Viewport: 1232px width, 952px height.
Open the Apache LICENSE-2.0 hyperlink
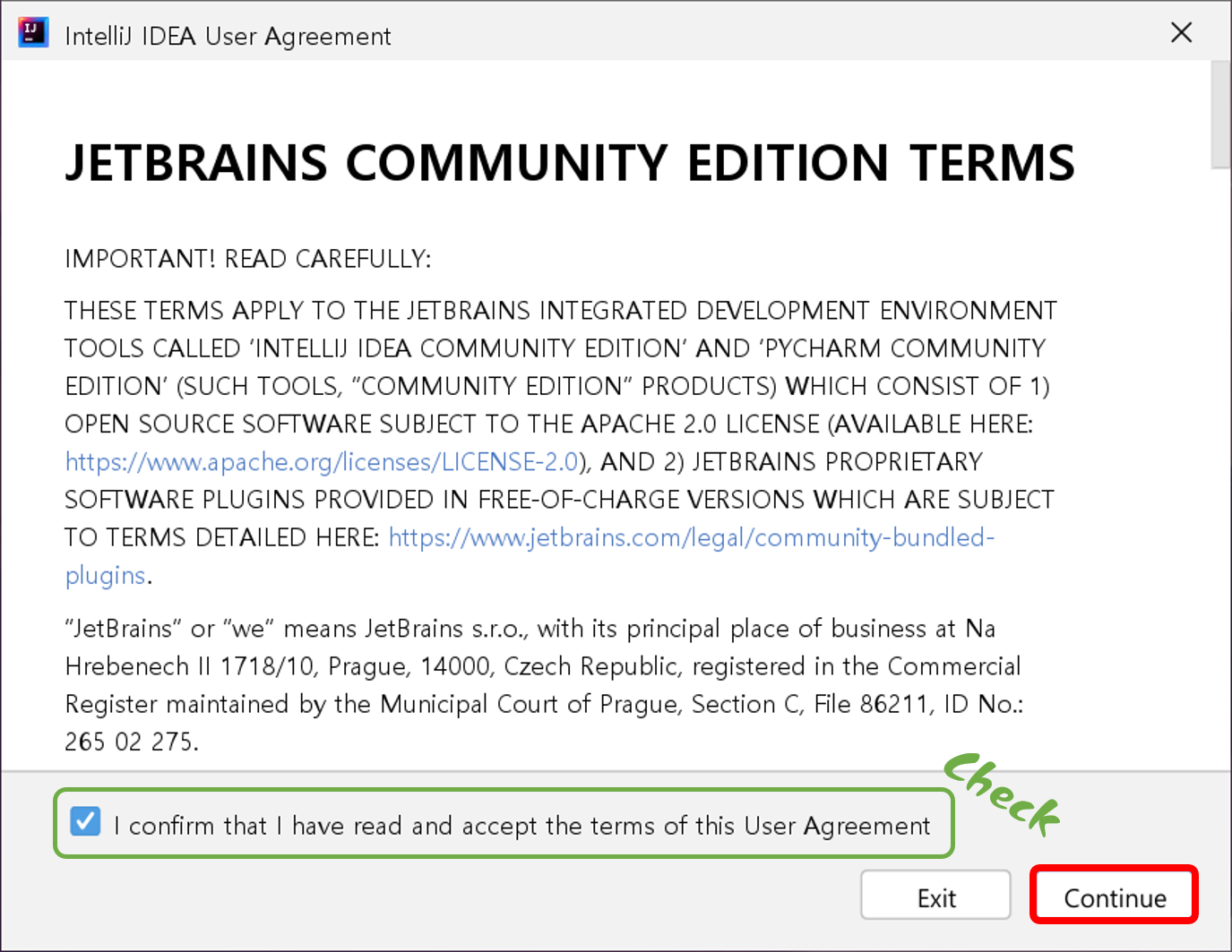click(322, 461)
